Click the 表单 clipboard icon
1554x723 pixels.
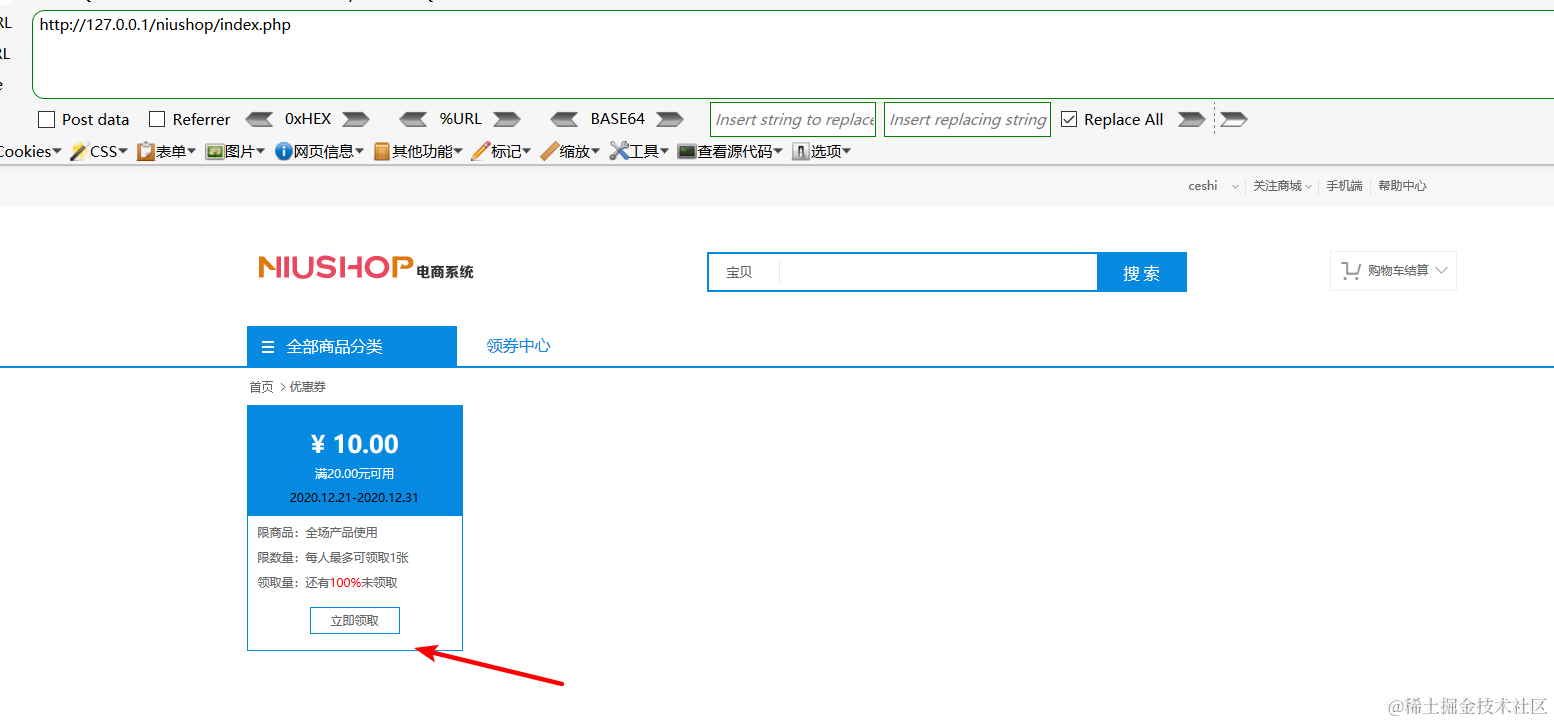pos(146,151)
